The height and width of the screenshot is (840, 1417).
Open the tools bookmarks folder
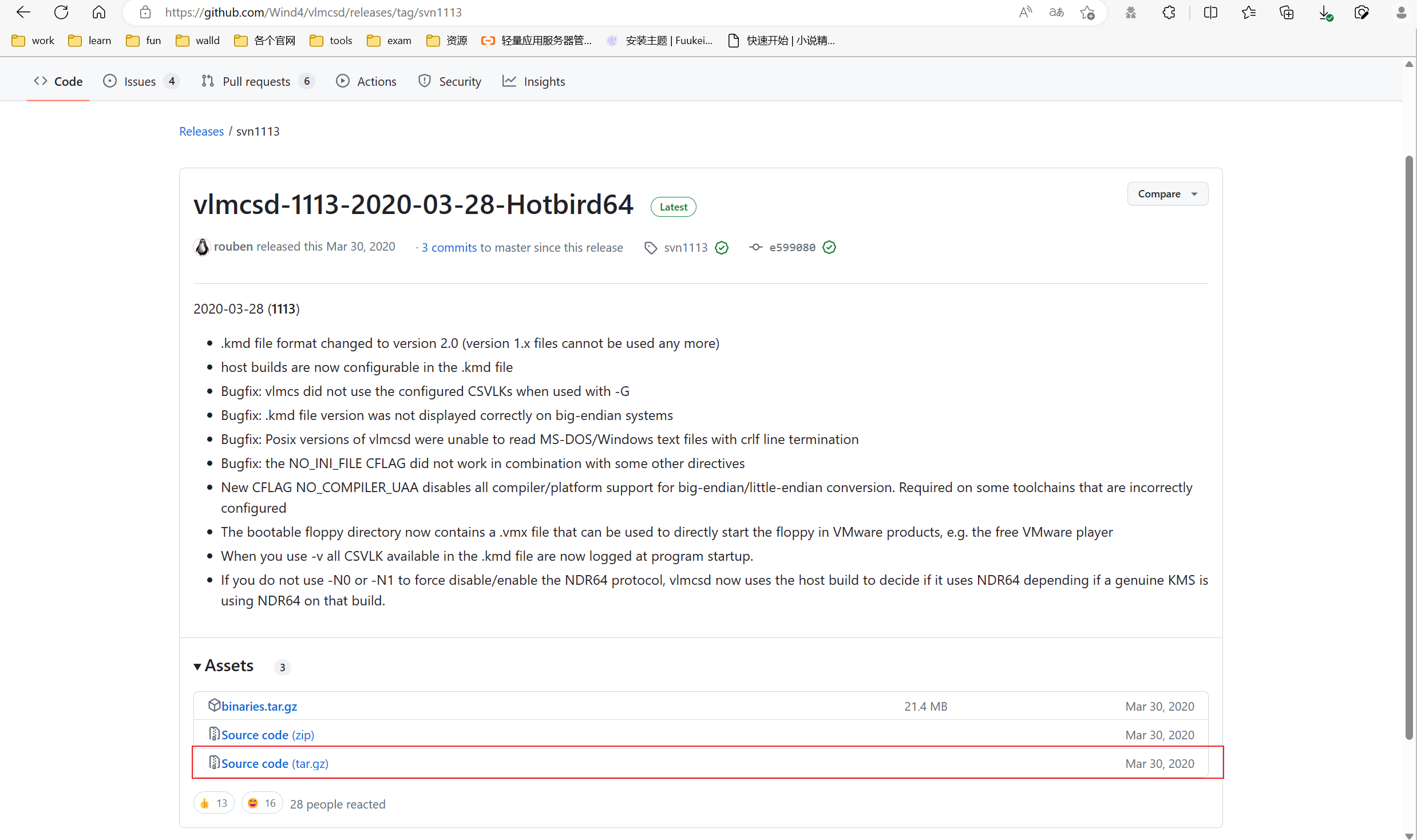point(331,41)
